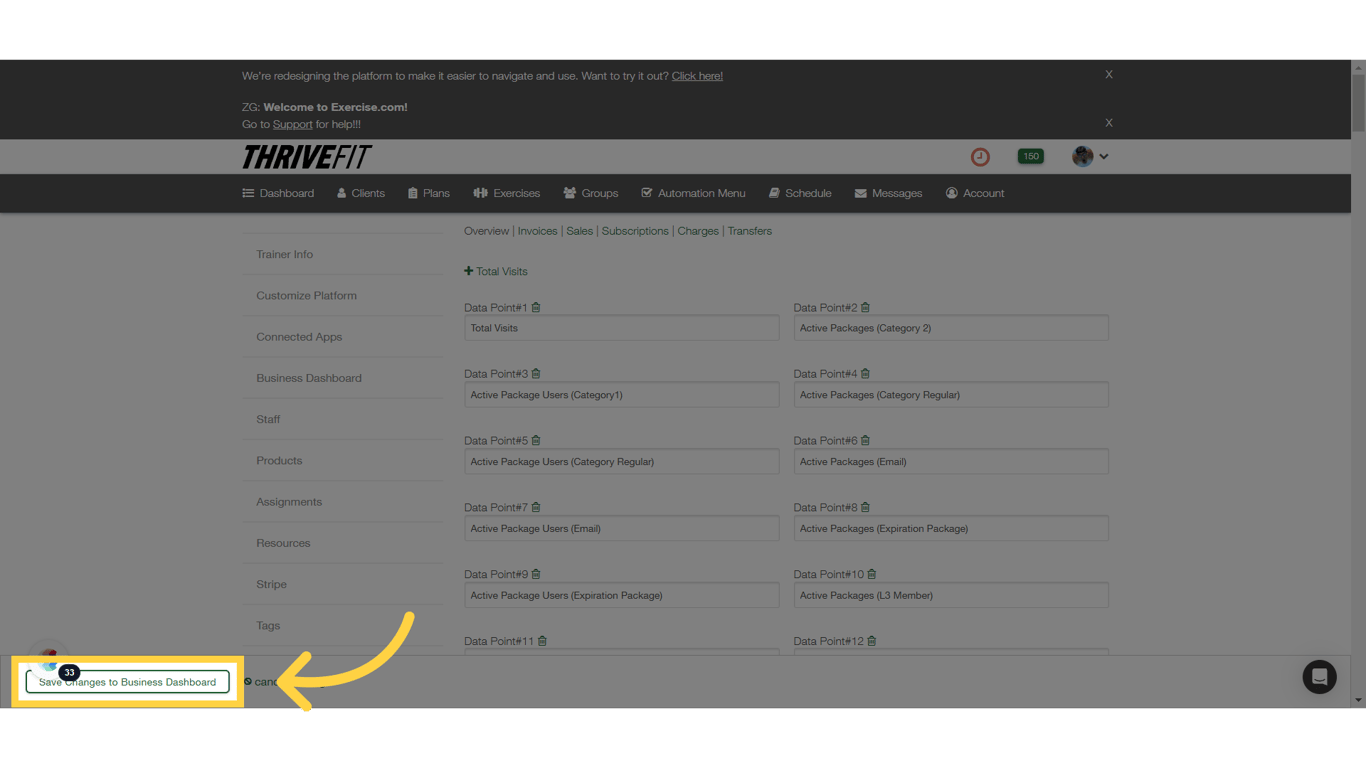The image size is (1366, 768).
Task: Click the plus icon beside Total Visits
Action: pyautogui.click(x=468, y=271)
